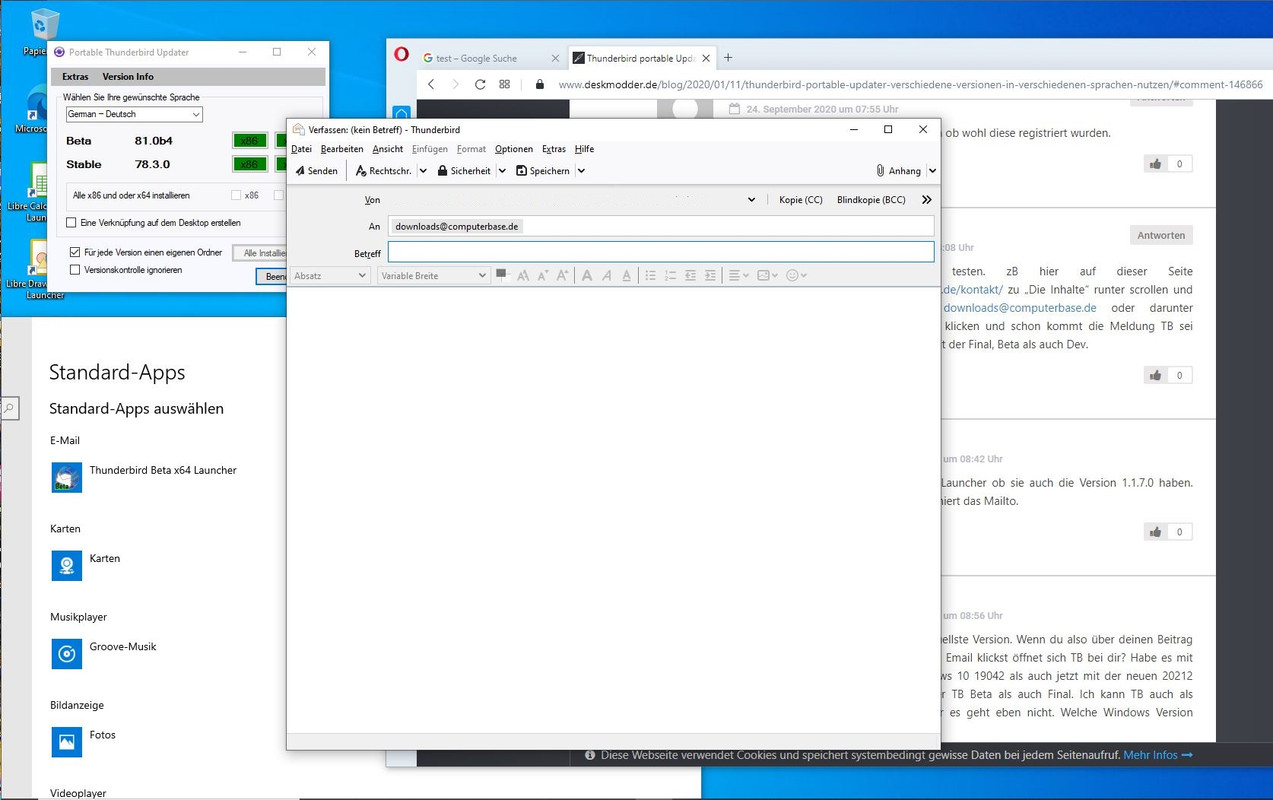Image resolution: width=1273 pixels, height=800 pixels.
Task: Open the Karten default app icon
Action: 67,565
